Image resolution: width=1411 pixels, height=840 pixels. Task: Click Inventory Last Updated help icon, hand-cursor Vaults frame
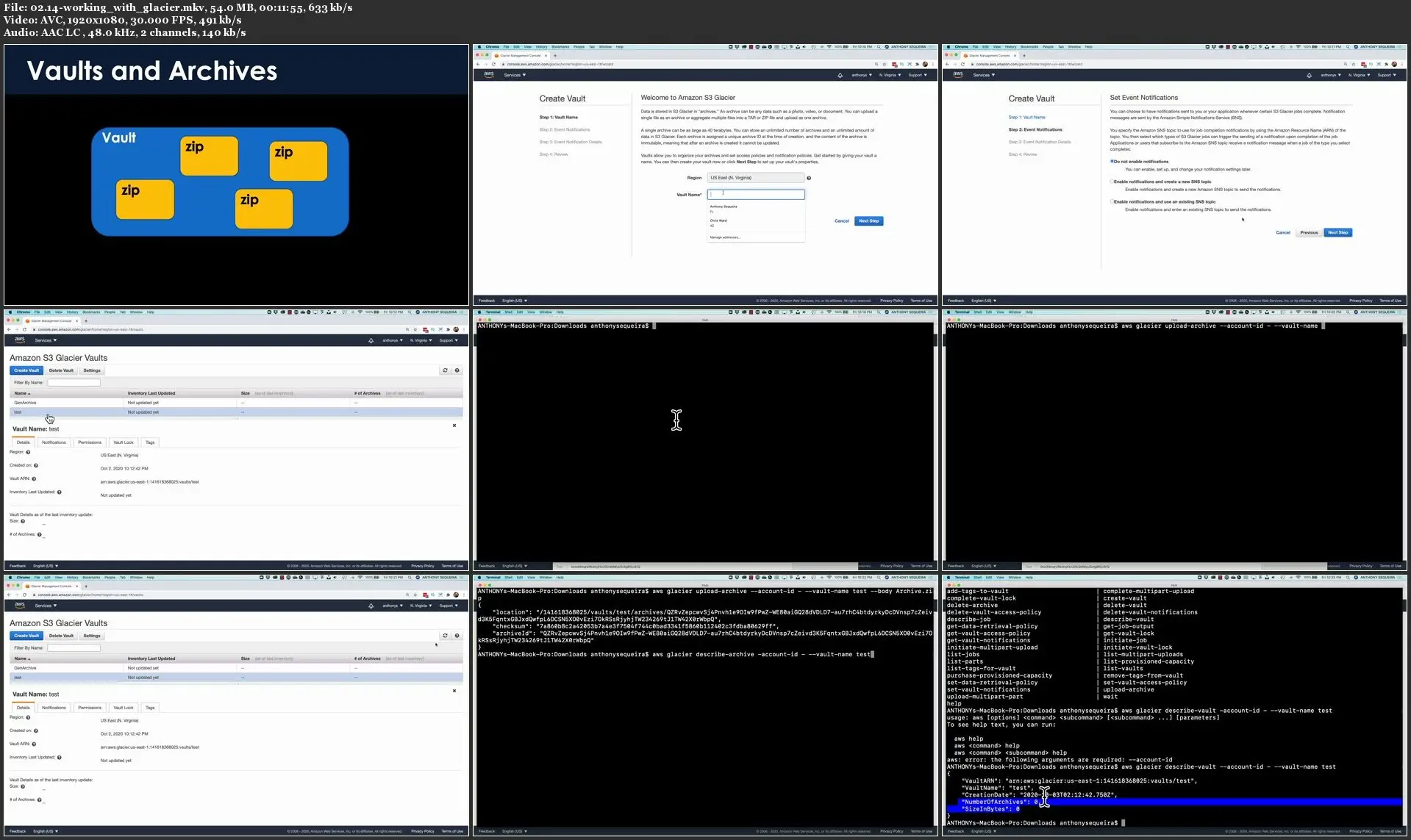coord(60,492)
